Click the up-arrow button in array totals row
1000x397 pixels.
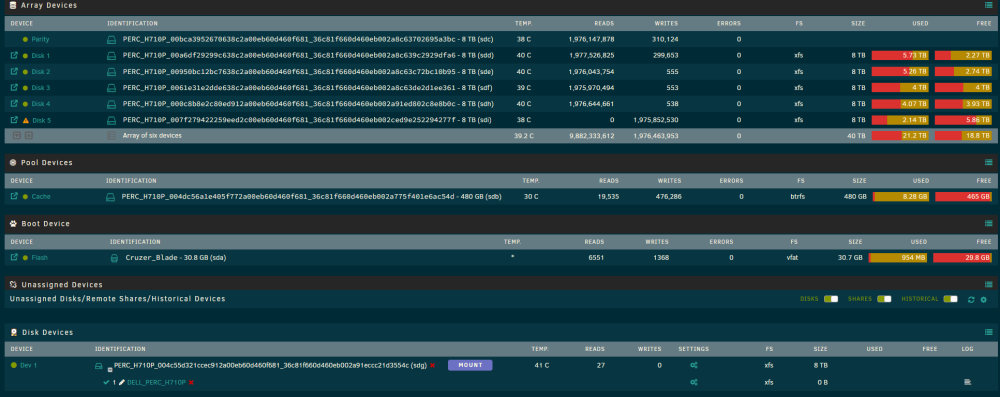[x=29, y=135]
